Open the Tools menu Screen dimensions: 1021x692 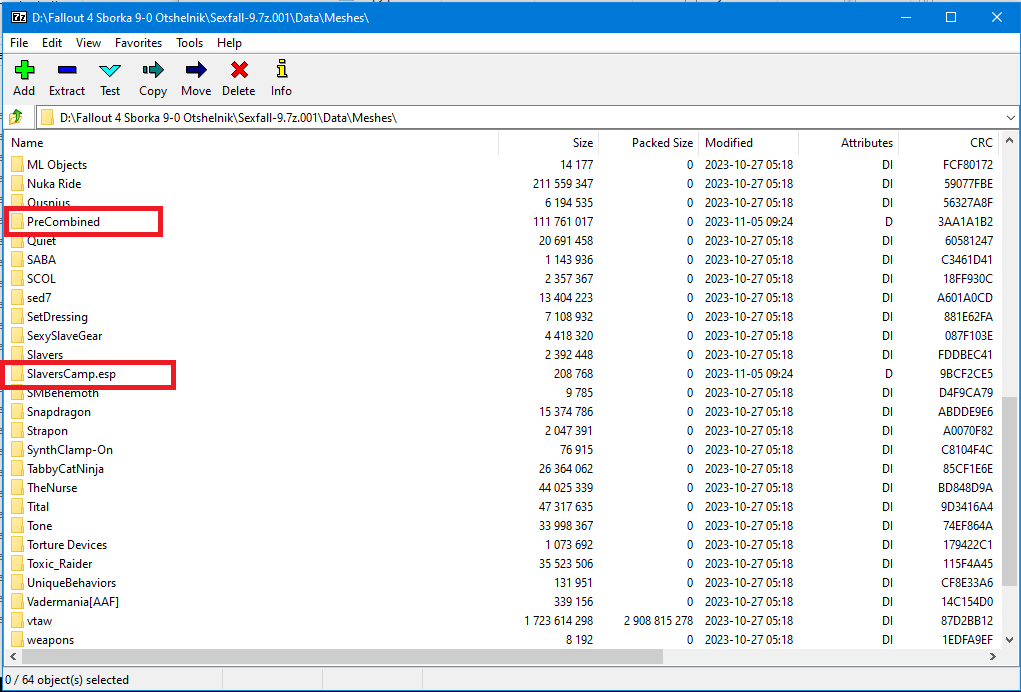(189, 43)
